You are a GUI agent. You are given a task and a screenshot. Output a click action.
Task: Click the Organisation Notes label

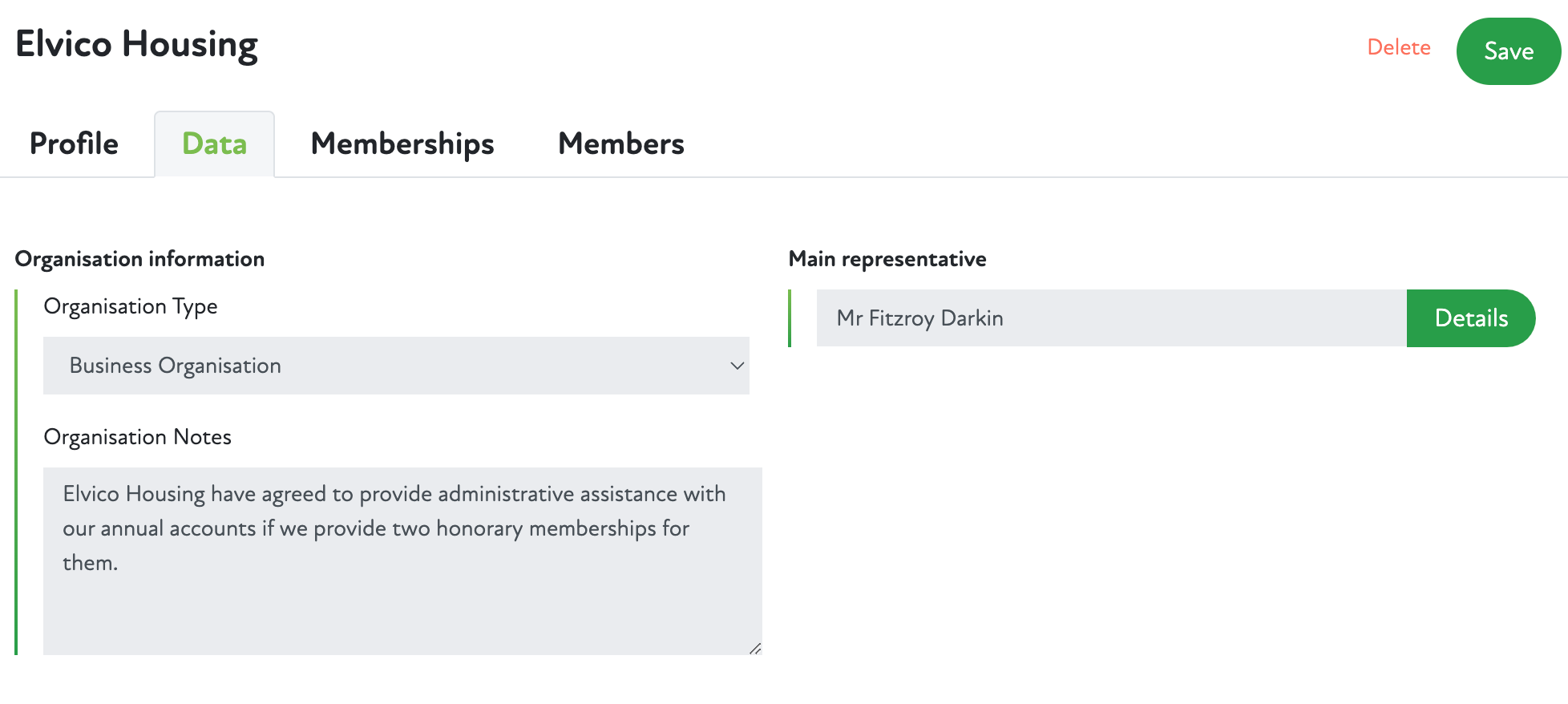coord(137,437)
